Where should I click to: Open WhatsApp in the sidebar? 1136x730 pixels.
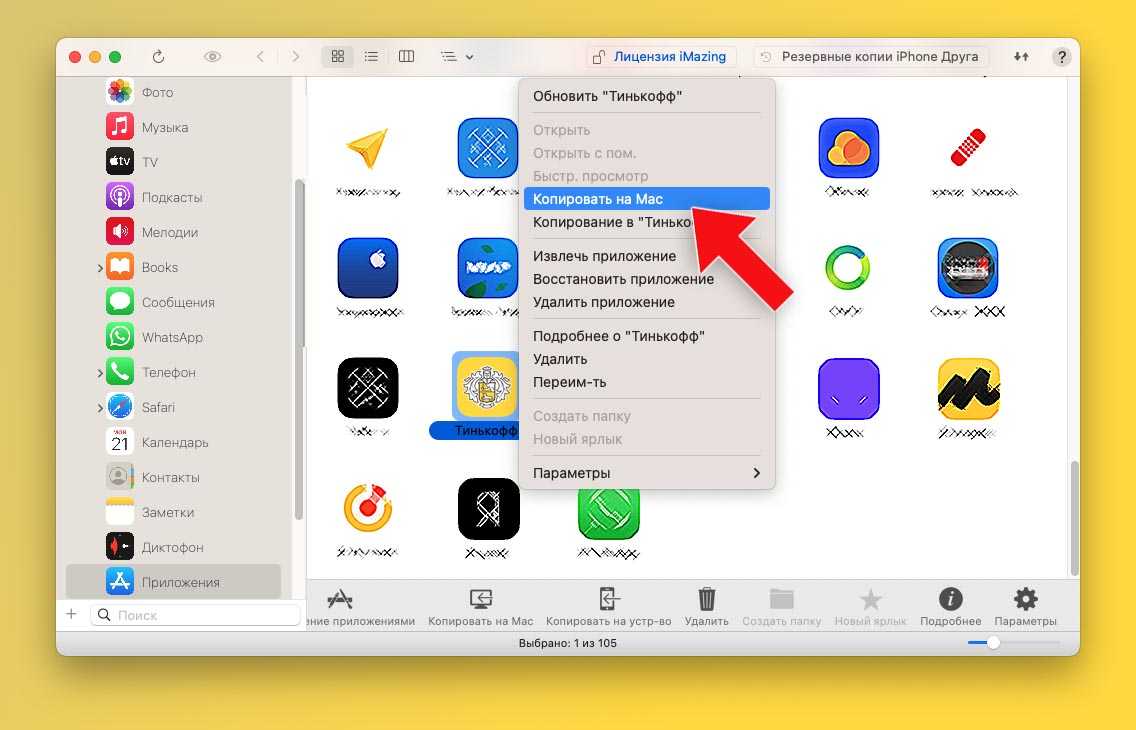[x=171, y=338]
